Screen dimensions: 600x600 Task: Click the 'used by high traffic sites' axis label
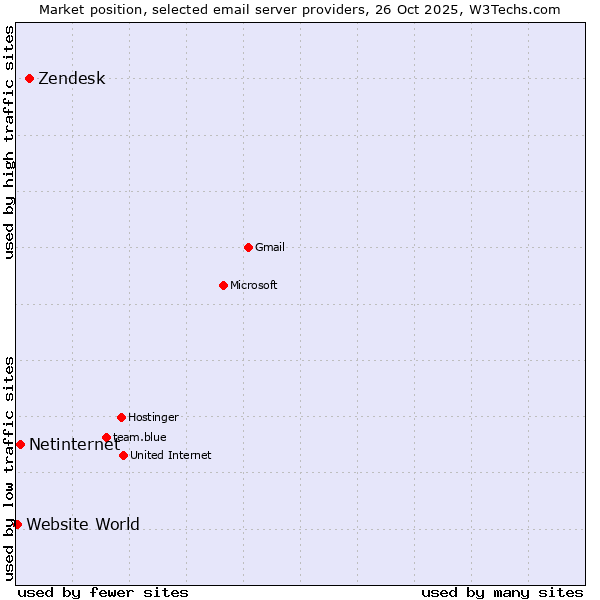point(9,142)
